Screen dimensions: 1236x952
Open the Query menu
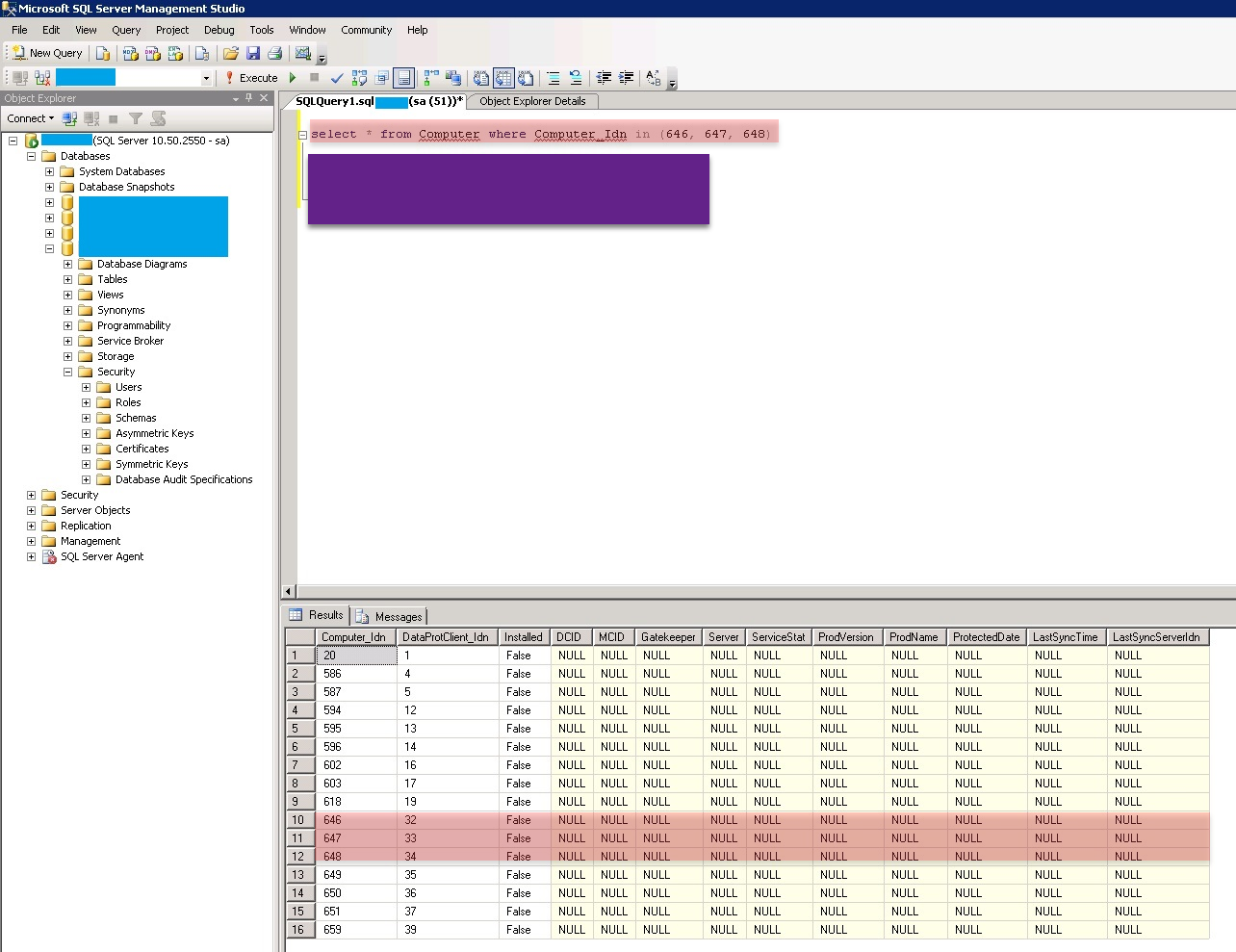coord(125,30)
